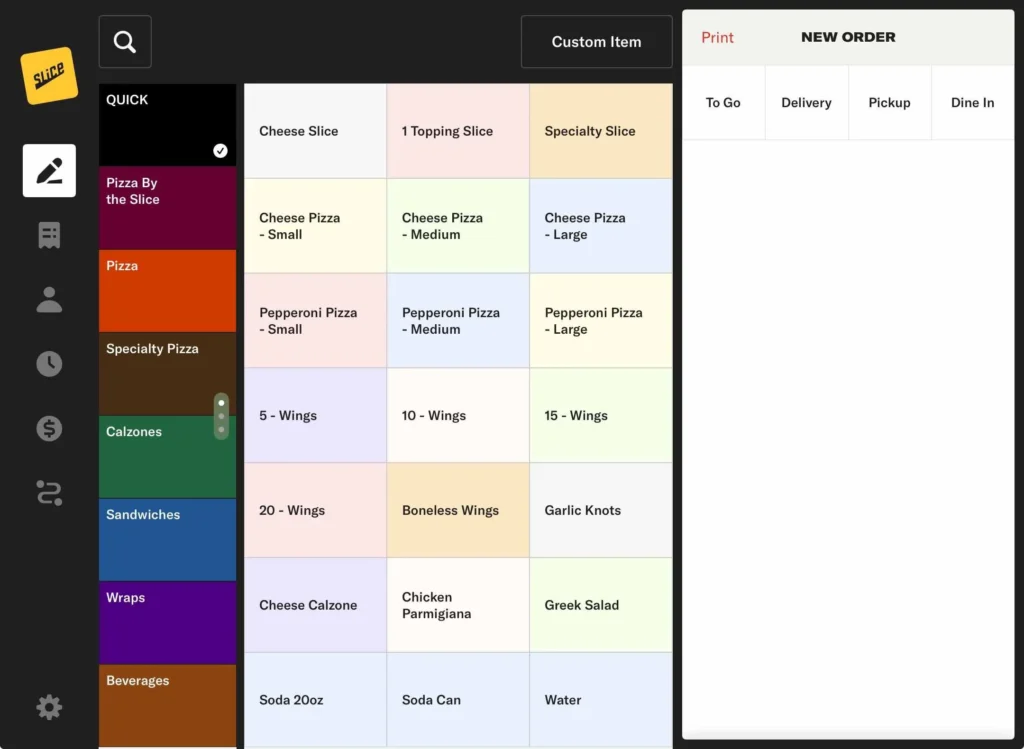Select the checked QUICK category tile
The height and width of the screenshot is (749, 1024).
coord(167,125)
